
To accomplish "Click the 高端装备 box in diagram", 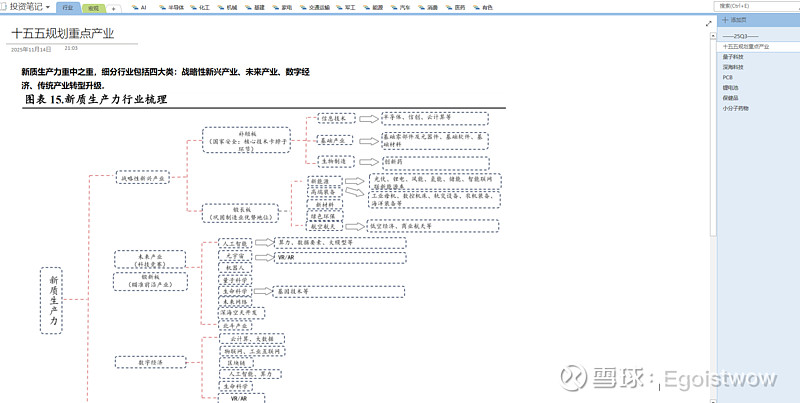I will (x=324, y=192).
